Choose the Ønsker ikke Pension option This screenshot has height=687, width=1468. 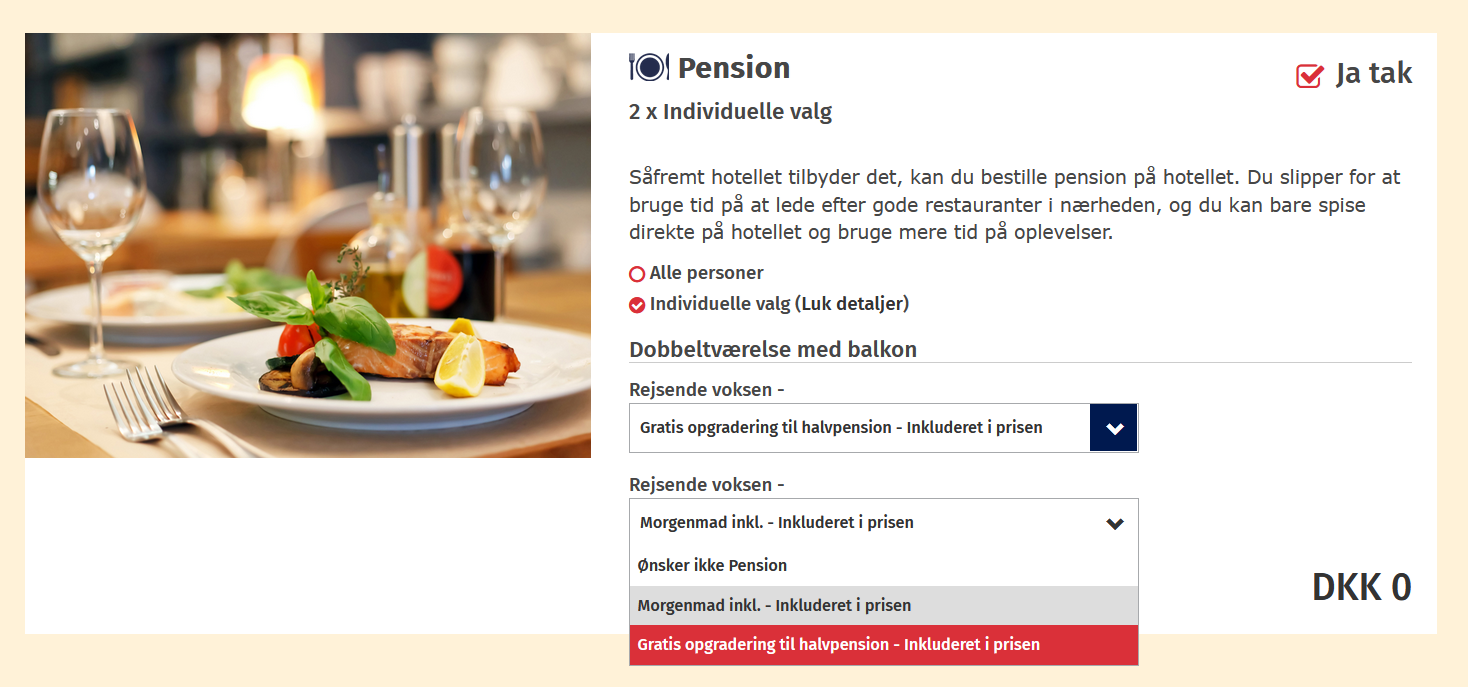coord(712,566)
